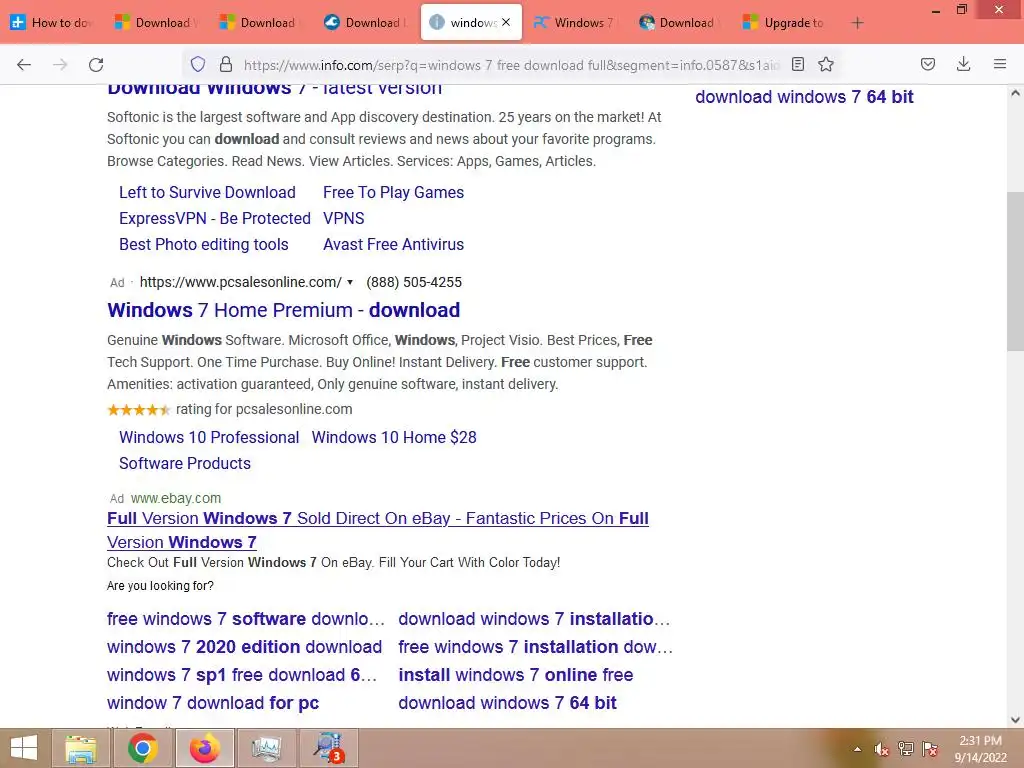Open the 'Windows 10 Professional' sitelink
This screenshot has height=768, width=1024.
tap(209, 438)
